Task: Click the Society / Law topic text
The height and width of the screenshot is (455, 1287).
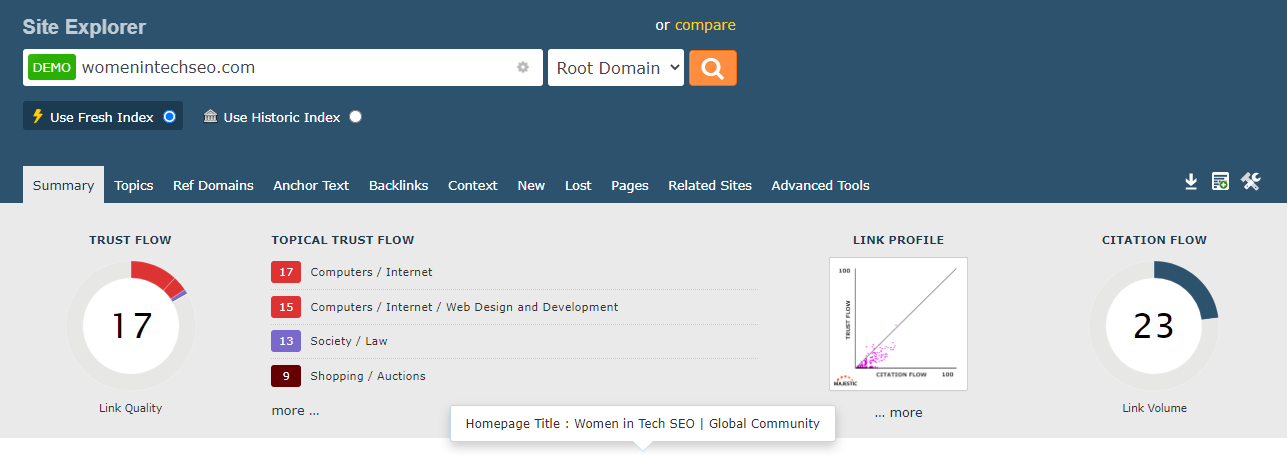Action: (x=349, y=341)
